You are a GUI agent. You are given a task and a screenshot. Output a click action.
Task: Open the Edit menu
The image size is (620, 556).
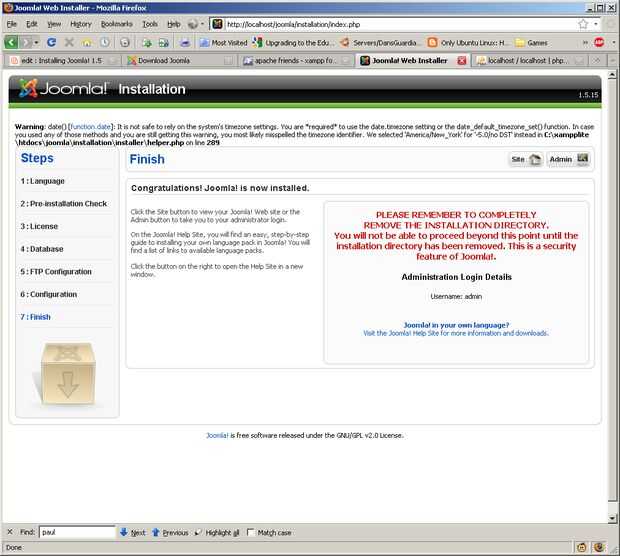(x=32, y=24)
